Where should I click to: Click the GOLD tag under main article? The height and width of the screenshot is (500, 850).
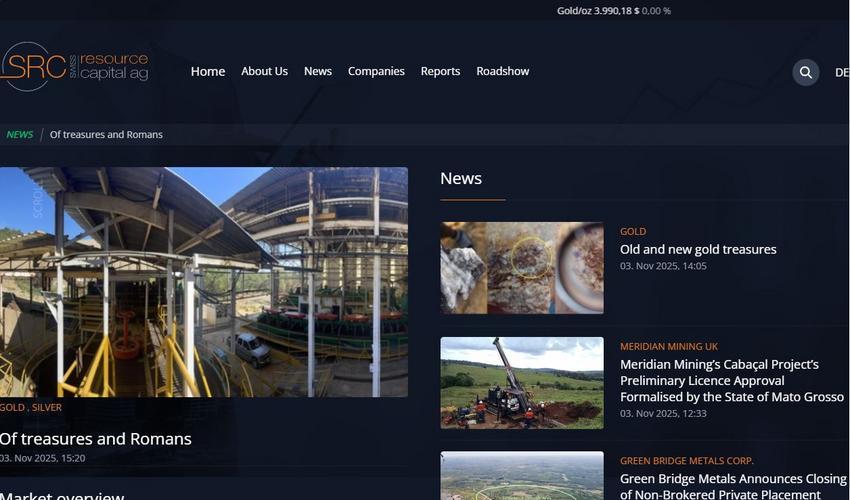click(x=12, y=407)
